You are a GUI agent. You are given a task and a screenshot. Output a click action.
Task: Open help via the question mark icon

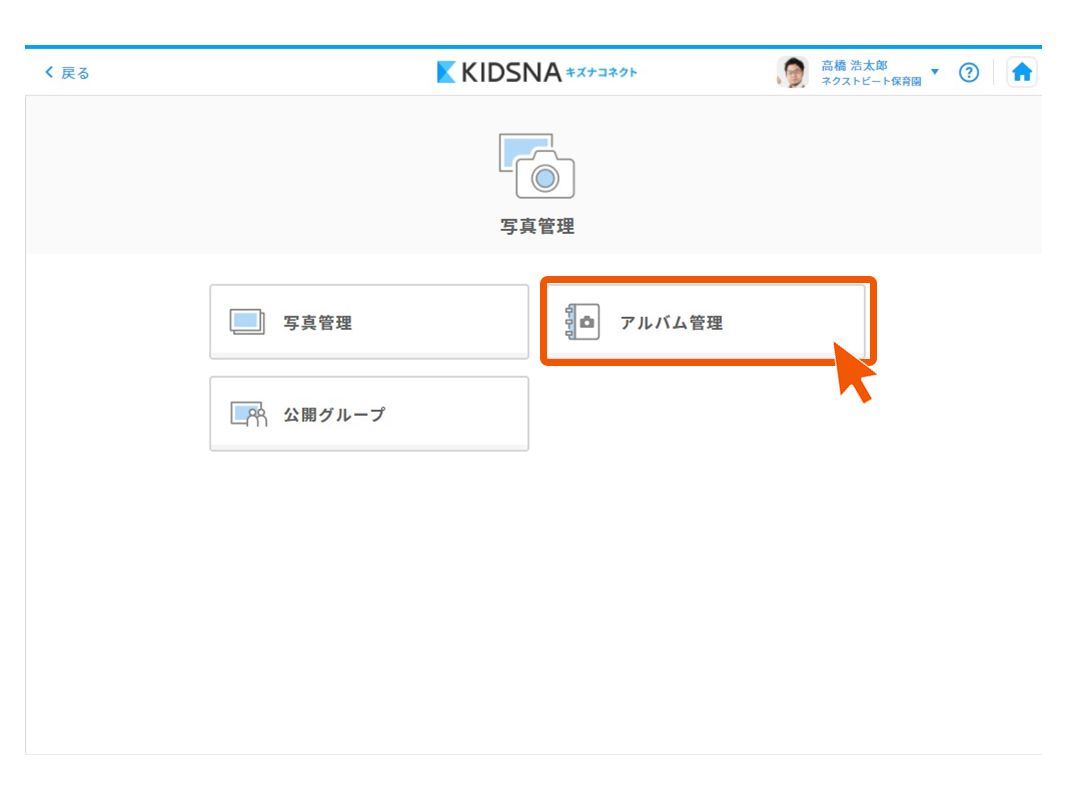point(968,72)
